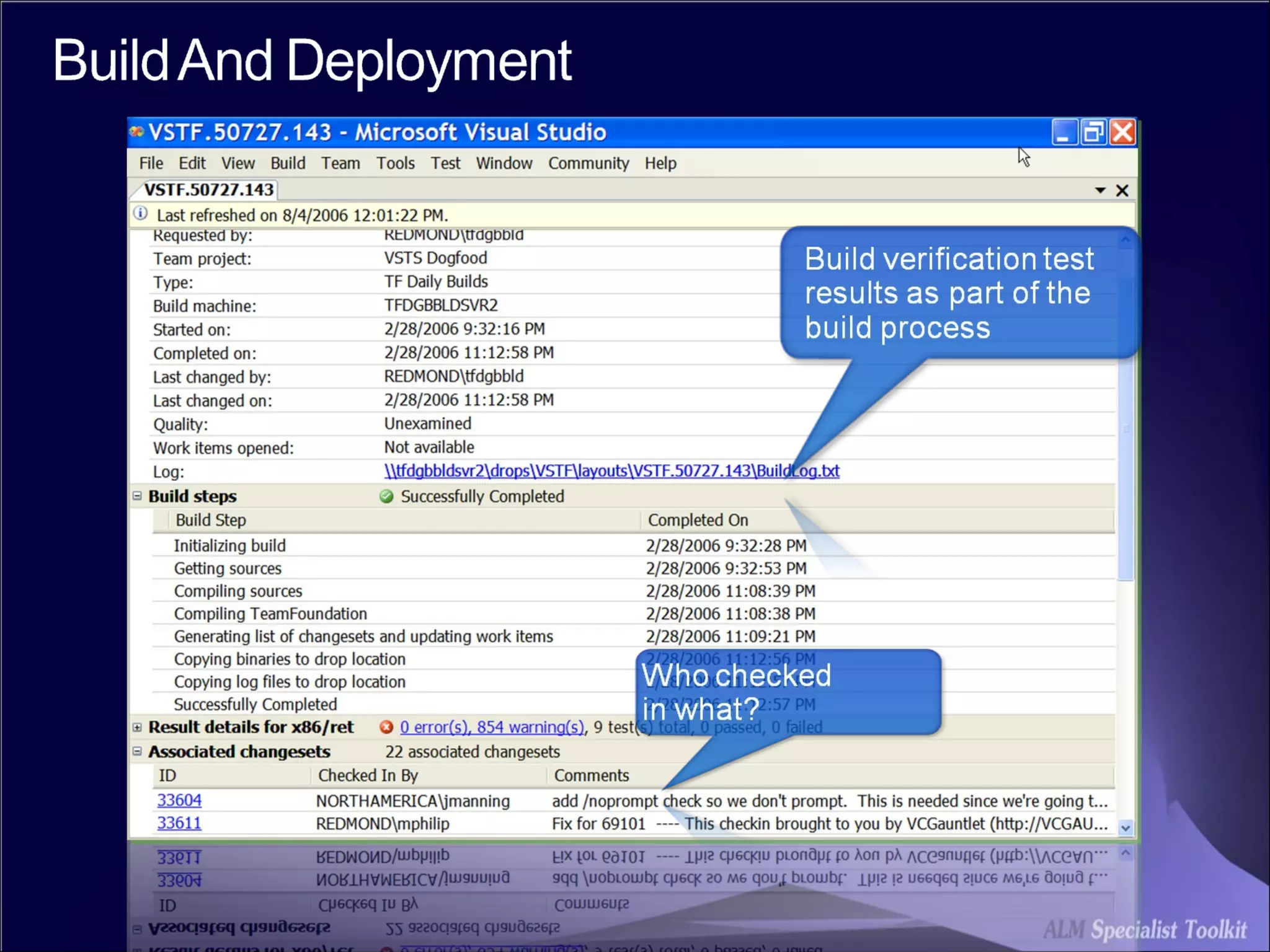The height and width of the screenshot is (952, 1270).
Task: Open the BuildLog.txt log link
Action: coord(611,471)
